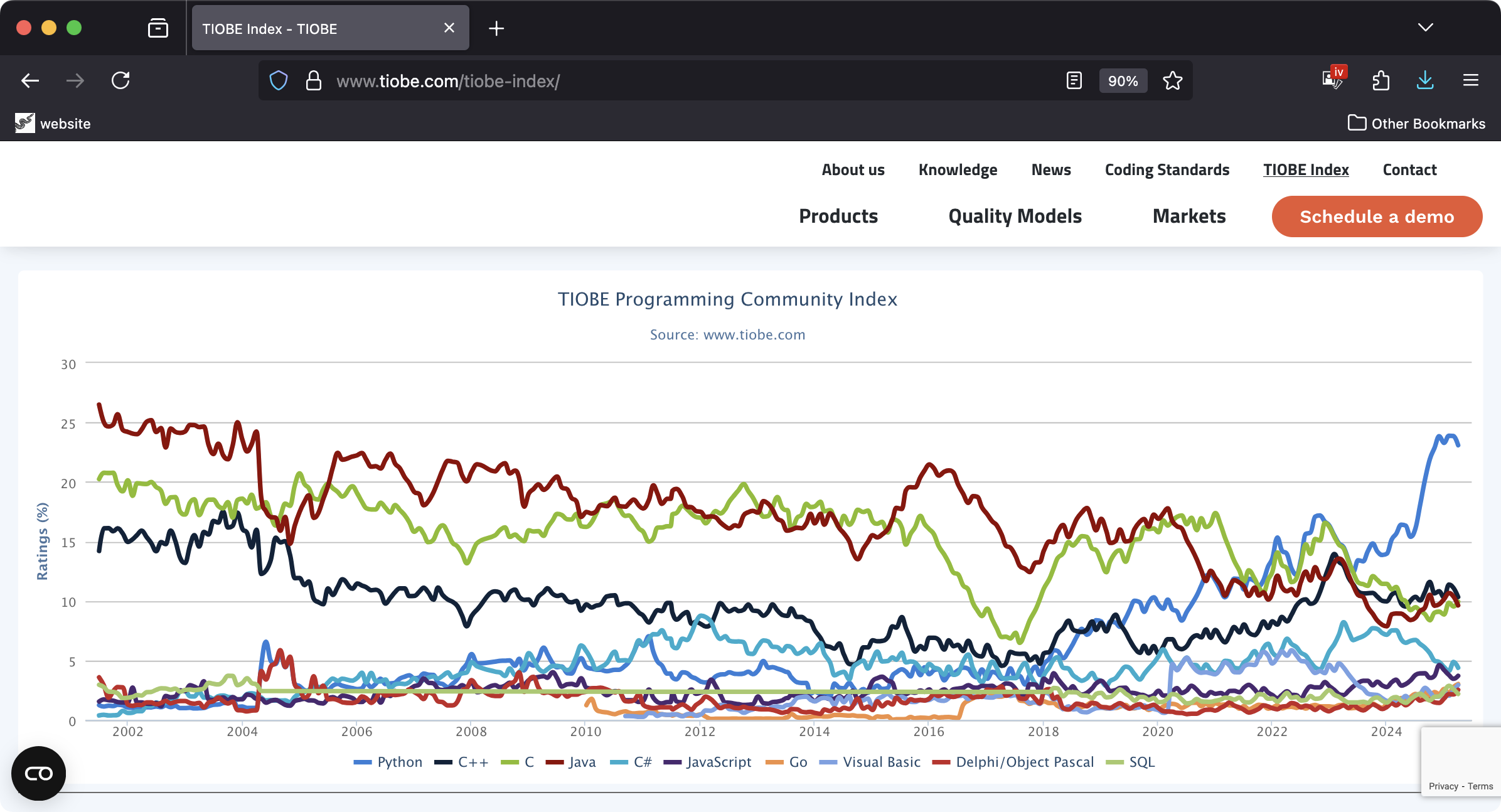Select the TIOBE Index - TIOBE tab

tap(331, 28)
